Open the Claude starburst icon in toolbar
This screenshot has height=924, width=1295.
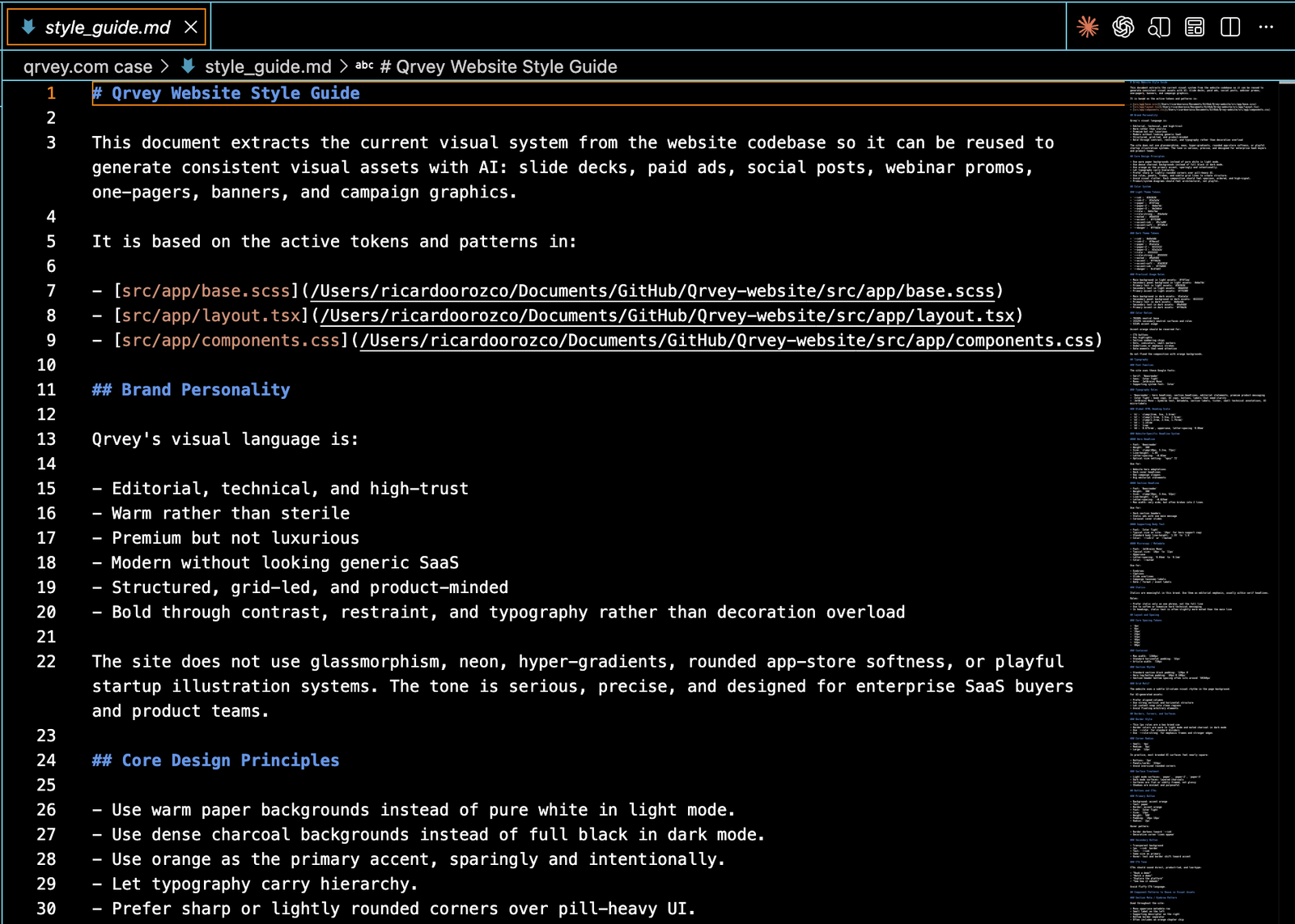coord(1088,27)
